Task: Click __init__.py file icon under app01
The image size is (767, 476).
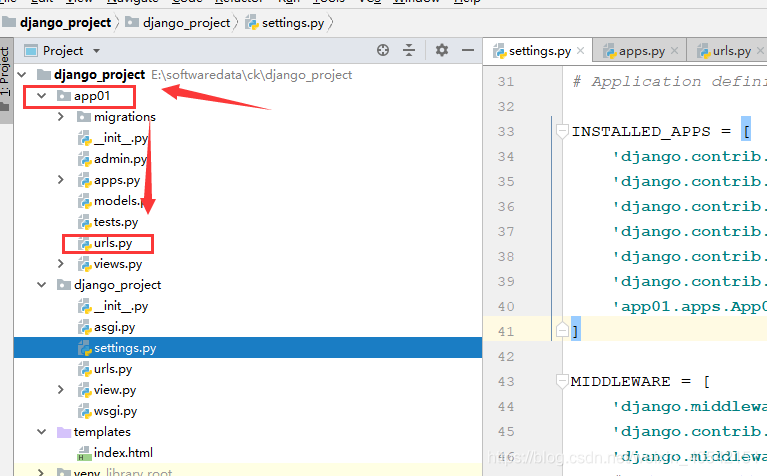Action: pos(85,138)
